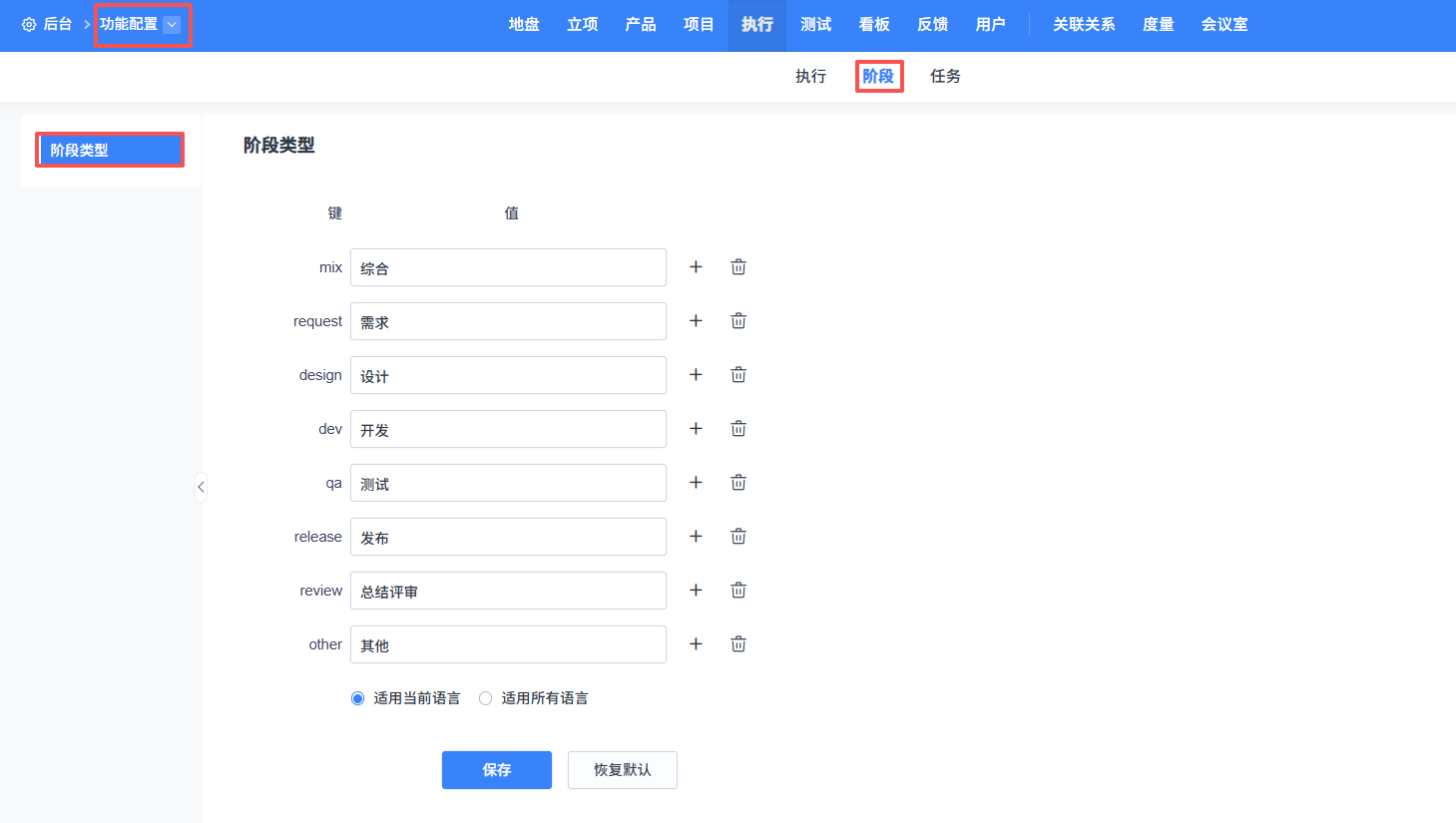Click the plus icon in the review row
Screen dimensions: 1456x823
click(696, 591)
